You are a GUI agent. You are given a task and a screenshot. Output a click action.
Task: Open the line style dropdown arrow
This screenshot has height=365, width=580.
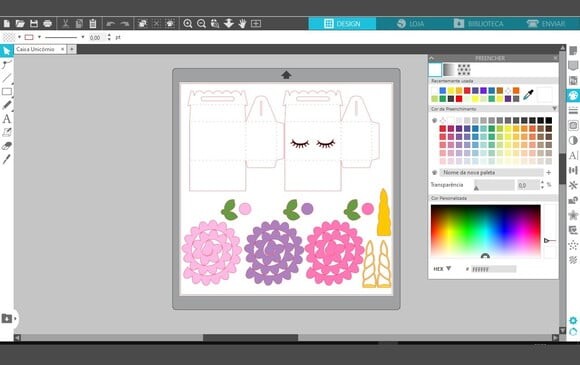coord(82,37)
